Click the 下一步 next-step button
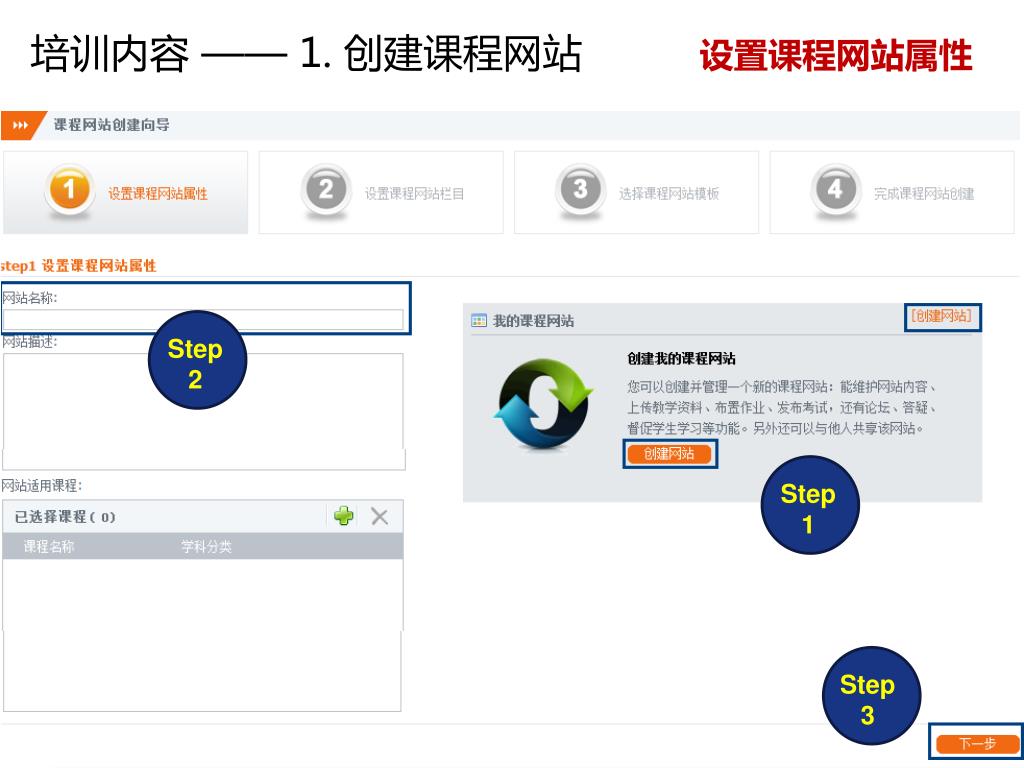The width and height of the screenshot is (1024, 768). [976, 743]
